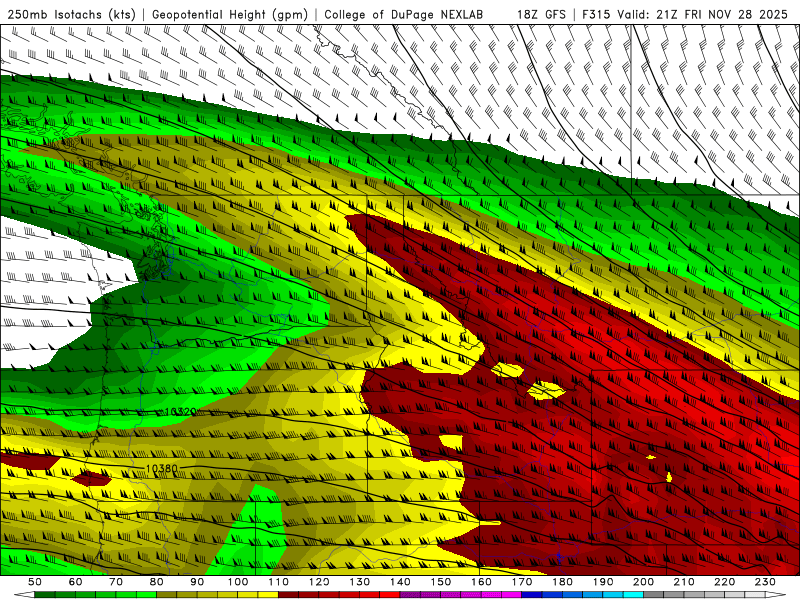Click the 210 value on the color scale
This screenshot has height=600, width=800.
pos(684,582)
